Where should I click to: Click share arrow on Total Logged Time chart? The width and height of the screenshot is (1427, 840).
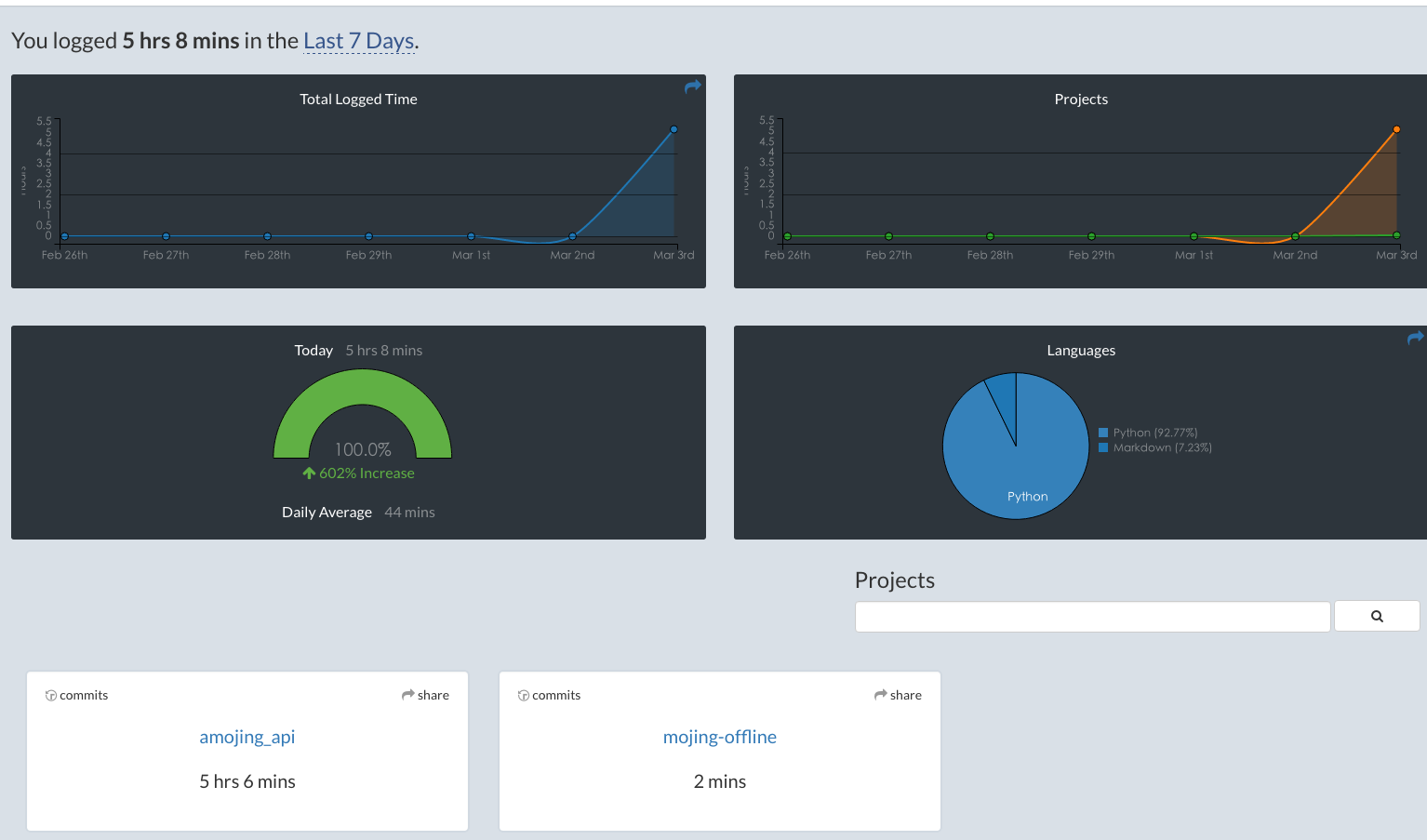click(x=692, y=87)
